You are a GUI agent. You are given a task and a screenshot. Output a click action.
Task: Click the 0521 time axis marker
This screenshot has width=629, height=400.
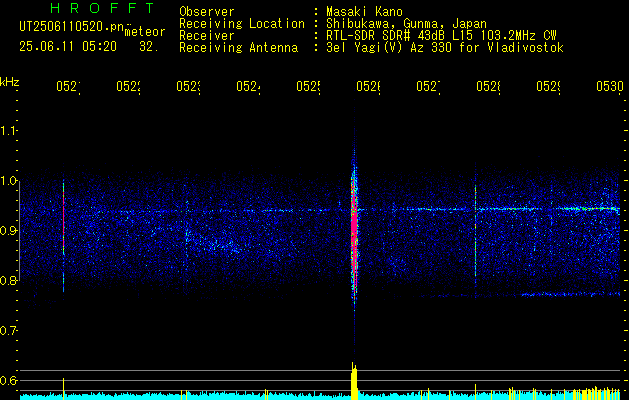pos(68,86)
